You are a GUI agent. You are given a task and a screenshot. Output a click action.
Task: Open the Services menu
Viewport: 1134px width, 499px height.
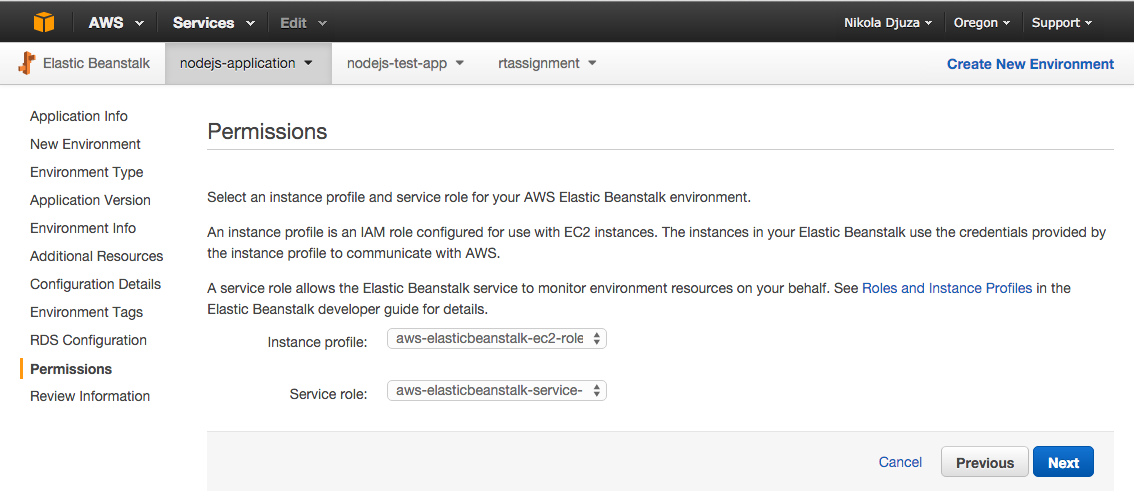click(x=214, y=22)
